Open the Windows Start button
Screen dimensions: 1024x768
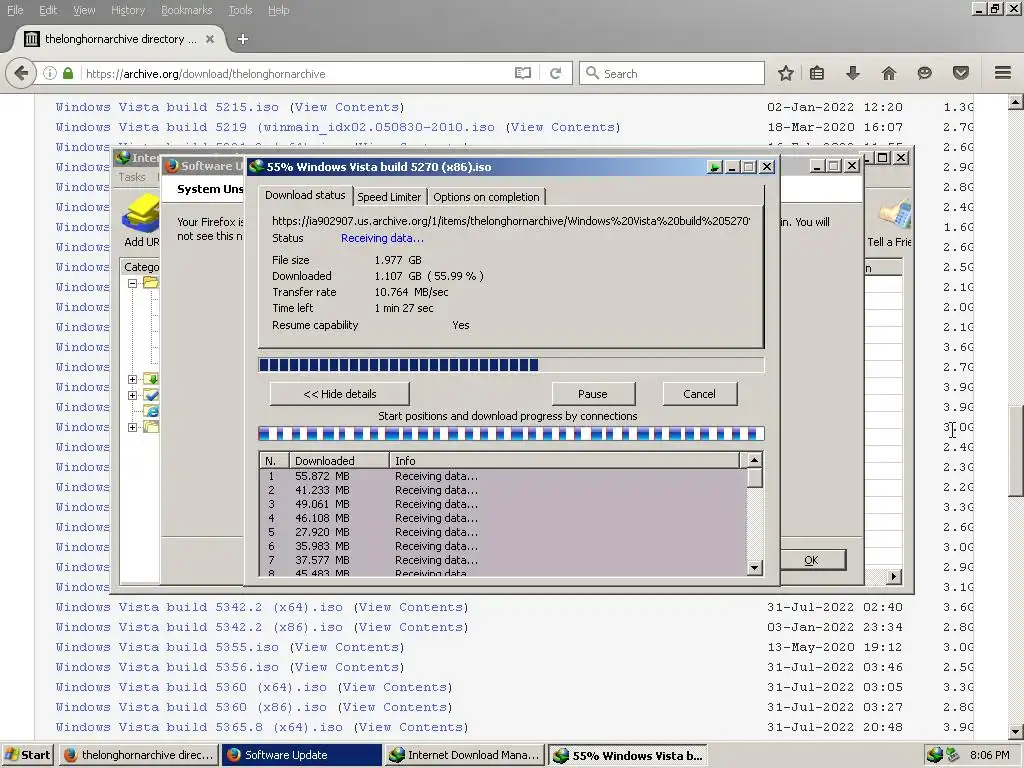pyautogui.click(x=27, y=755)
